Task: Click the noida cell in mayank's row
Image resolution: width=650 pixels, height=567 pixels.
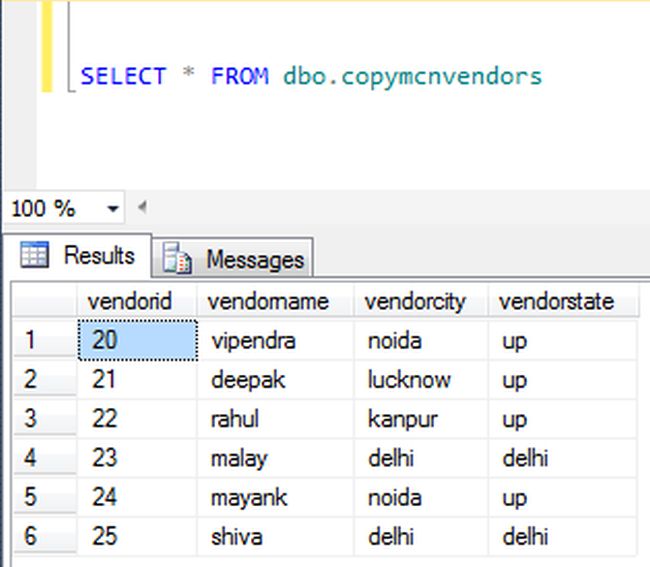Action: (x=421, y=497)
